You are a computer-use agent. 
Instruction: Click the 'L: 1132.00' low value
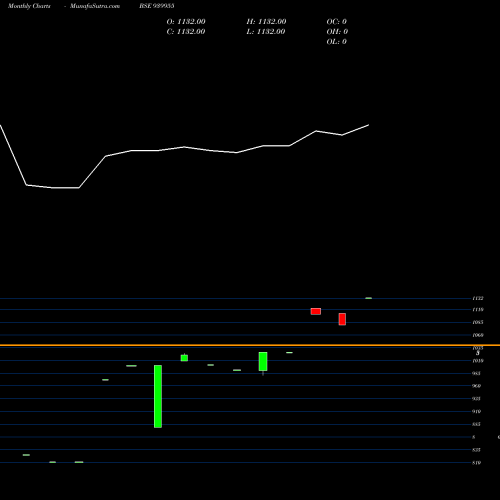coord(266,32)
